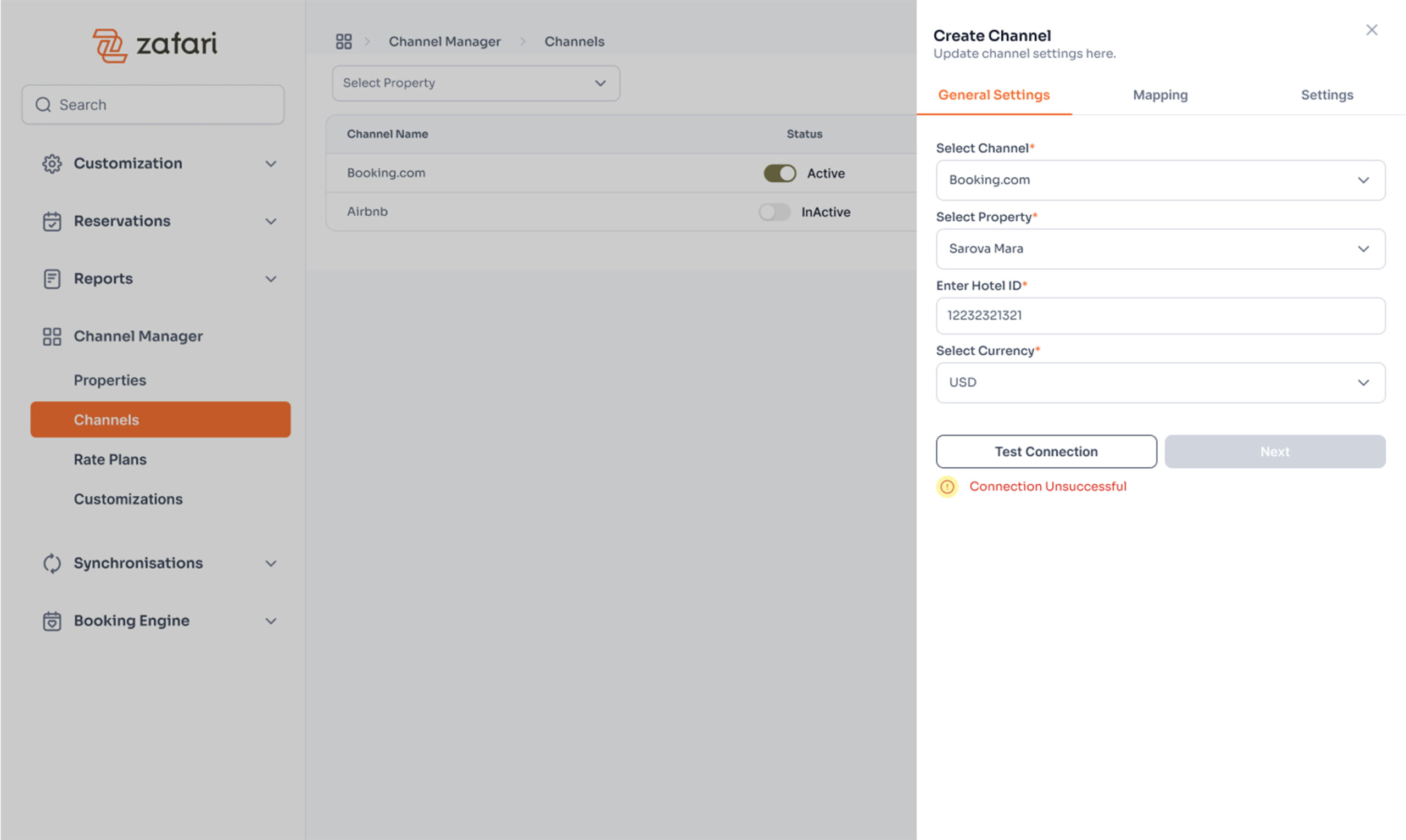This screenshot has width=1406, height=840.
Task: Open Rate Plans in sidebar
Action: [x=110, y=460]
